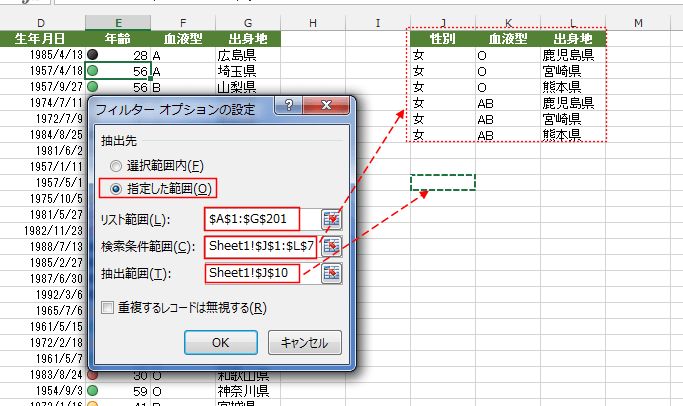Open help with the question mark button
Viewport: 683px width, 406px height.
pyautogui.click(x=288, y=105)
